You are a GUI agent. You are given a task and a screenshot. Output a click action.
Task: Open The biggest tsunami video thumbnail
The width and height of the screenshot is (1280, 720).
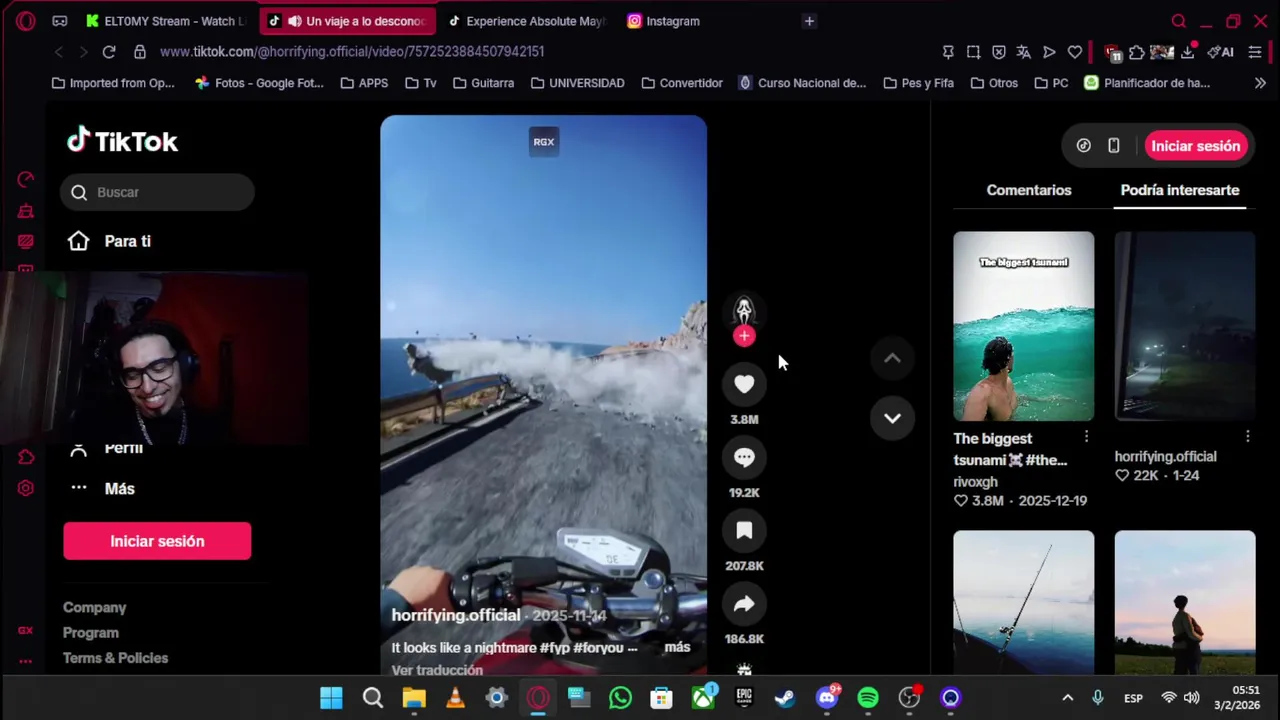point(1023,326)
